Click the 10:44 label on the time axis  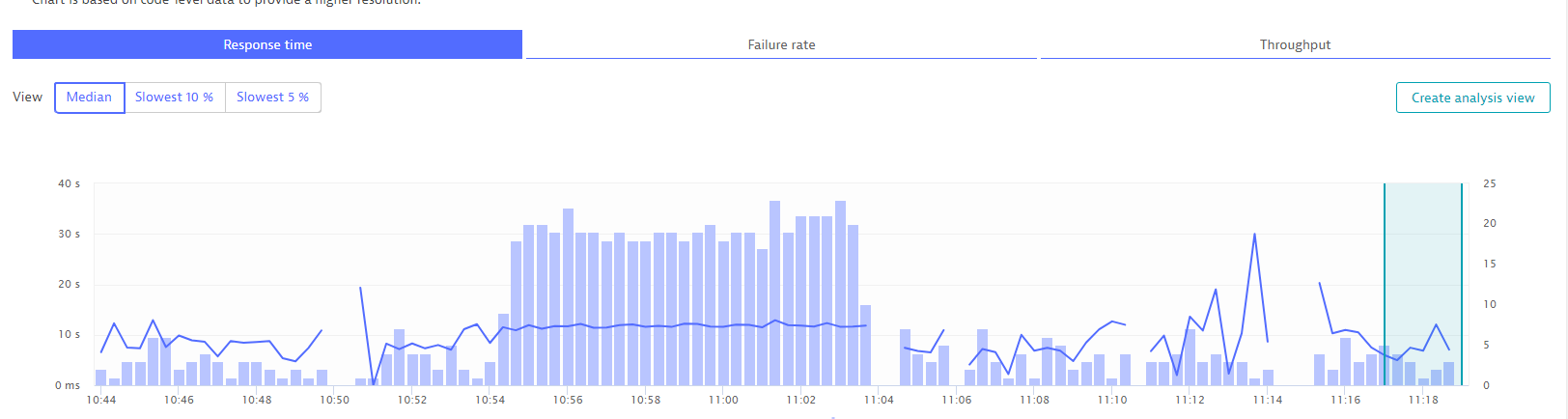coord(100,400)
